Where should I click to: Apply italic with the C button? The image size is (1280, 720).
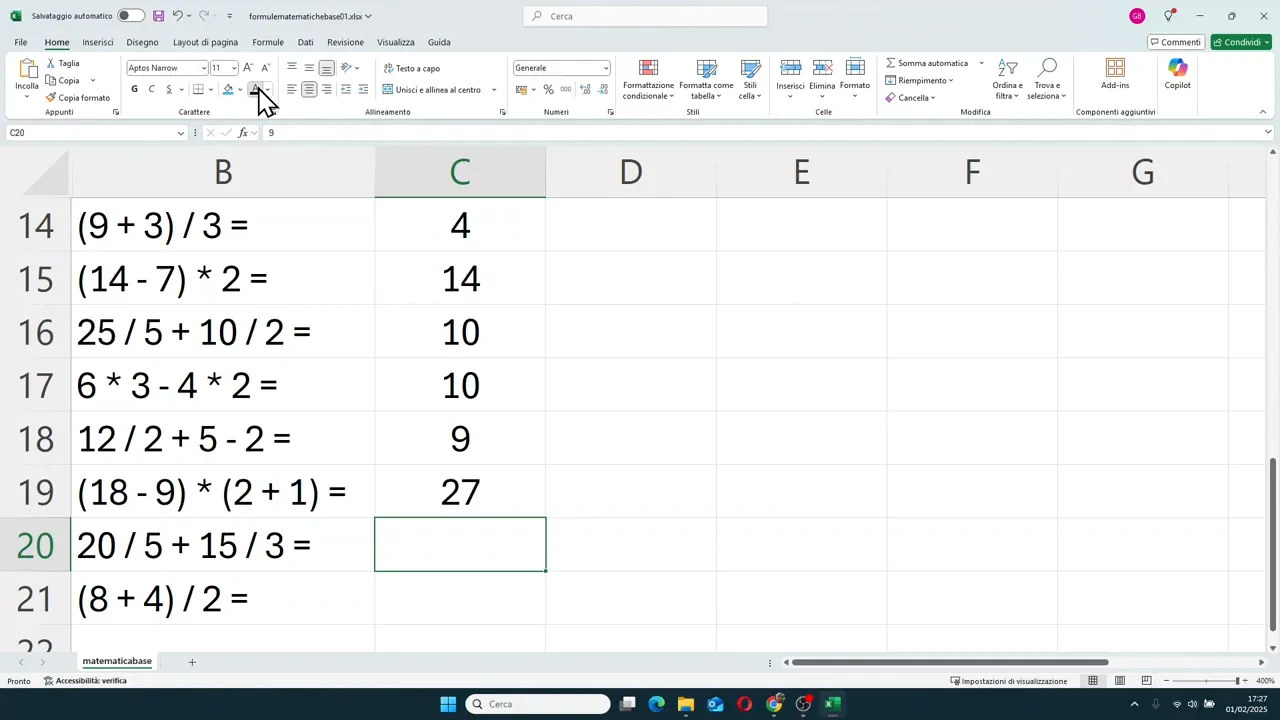click(x=152, y=90)
